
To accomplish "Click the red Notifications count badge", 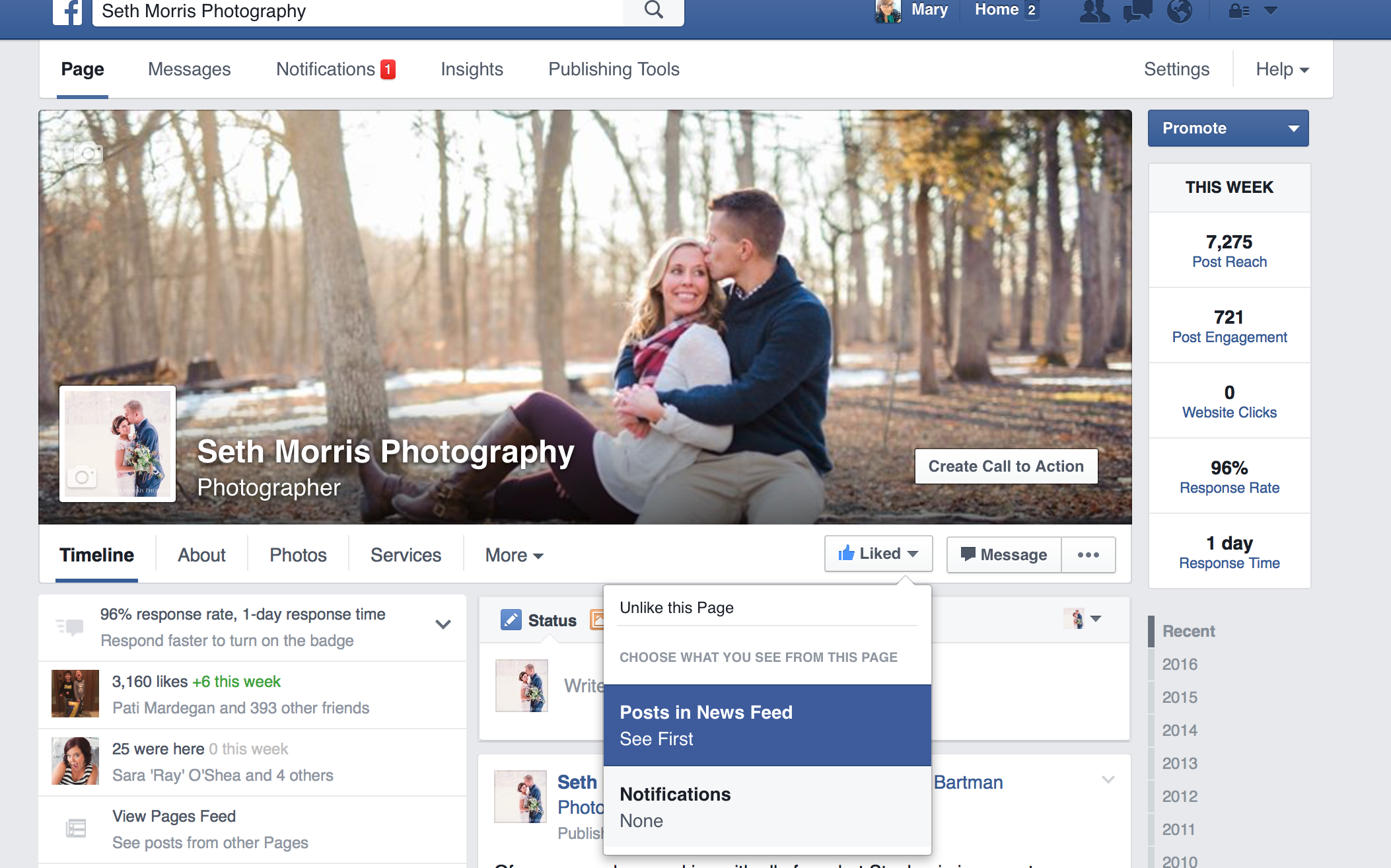I will tap(388, 69).
